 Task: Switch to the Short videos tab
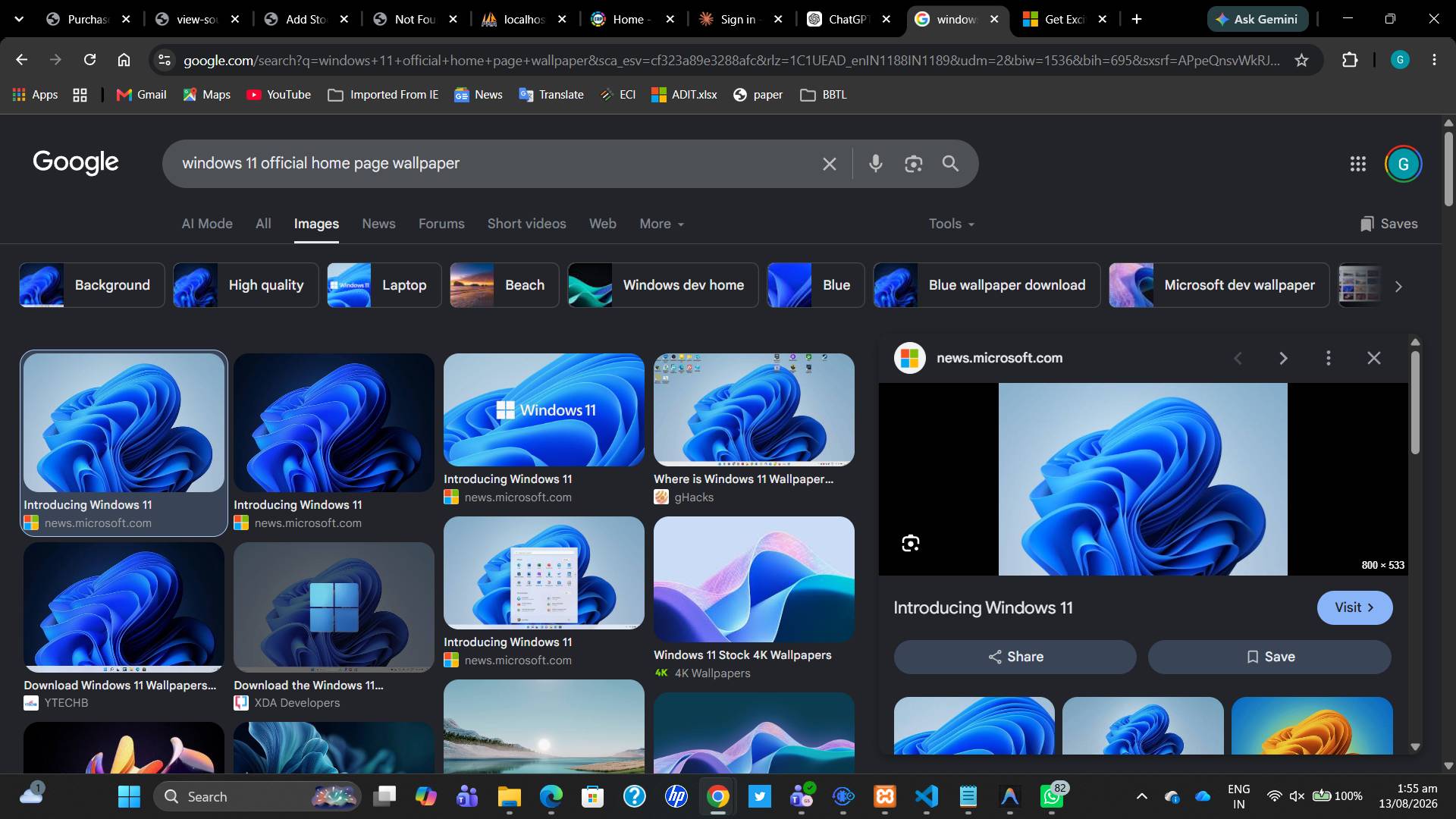tap(526, 224)
